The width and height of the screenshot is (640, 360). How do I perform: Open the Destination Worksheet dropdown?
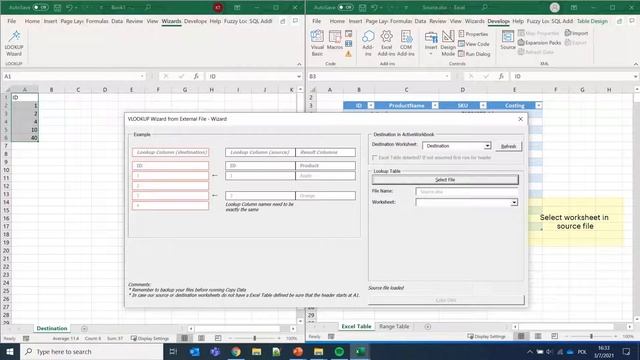pos(487,146)
